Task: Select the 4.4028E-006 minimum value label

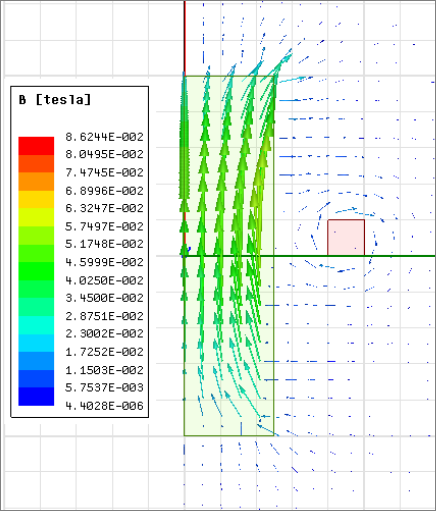Action: (104, 406)
